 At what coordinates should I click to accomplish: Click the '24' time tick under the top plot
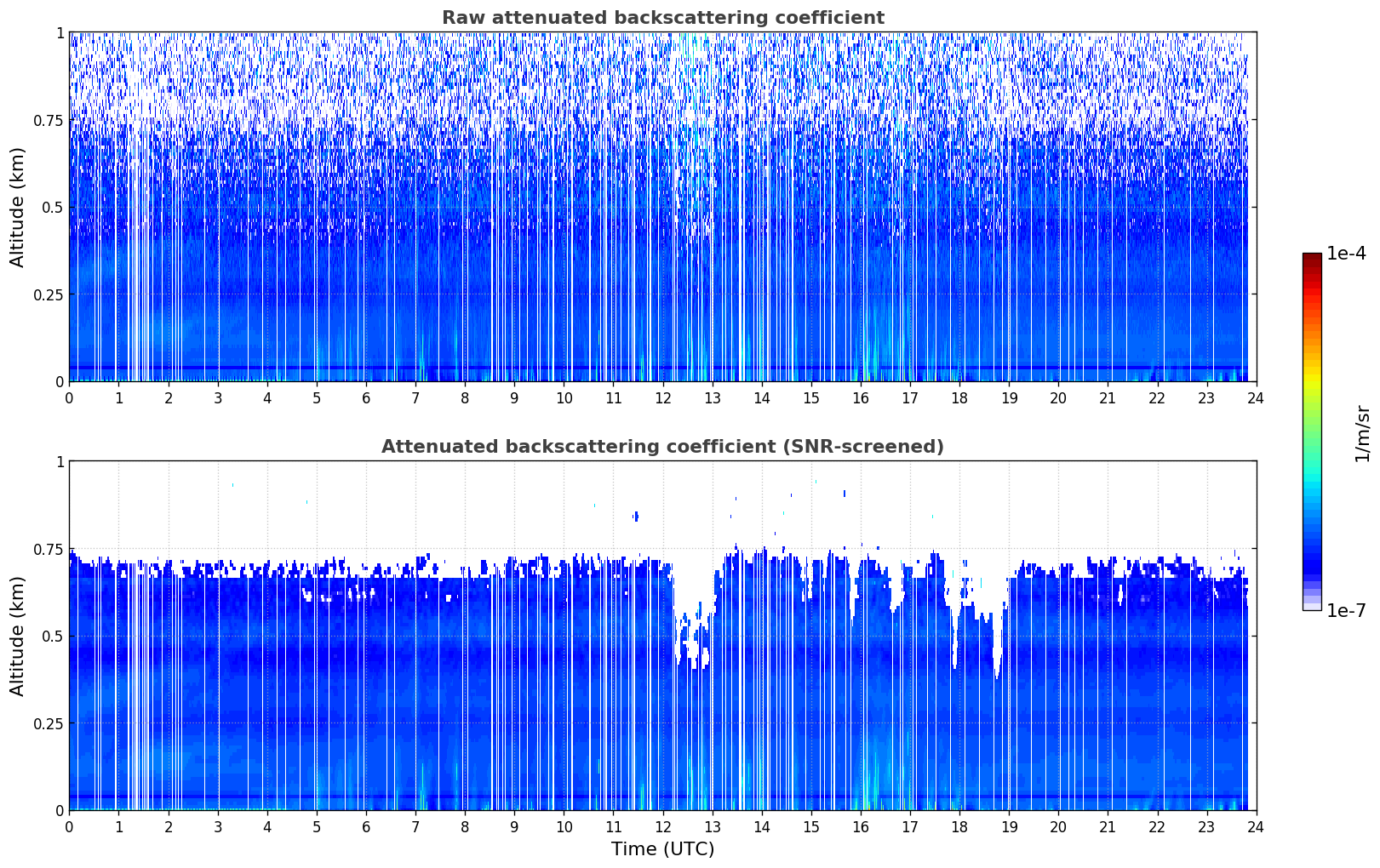1256,397
